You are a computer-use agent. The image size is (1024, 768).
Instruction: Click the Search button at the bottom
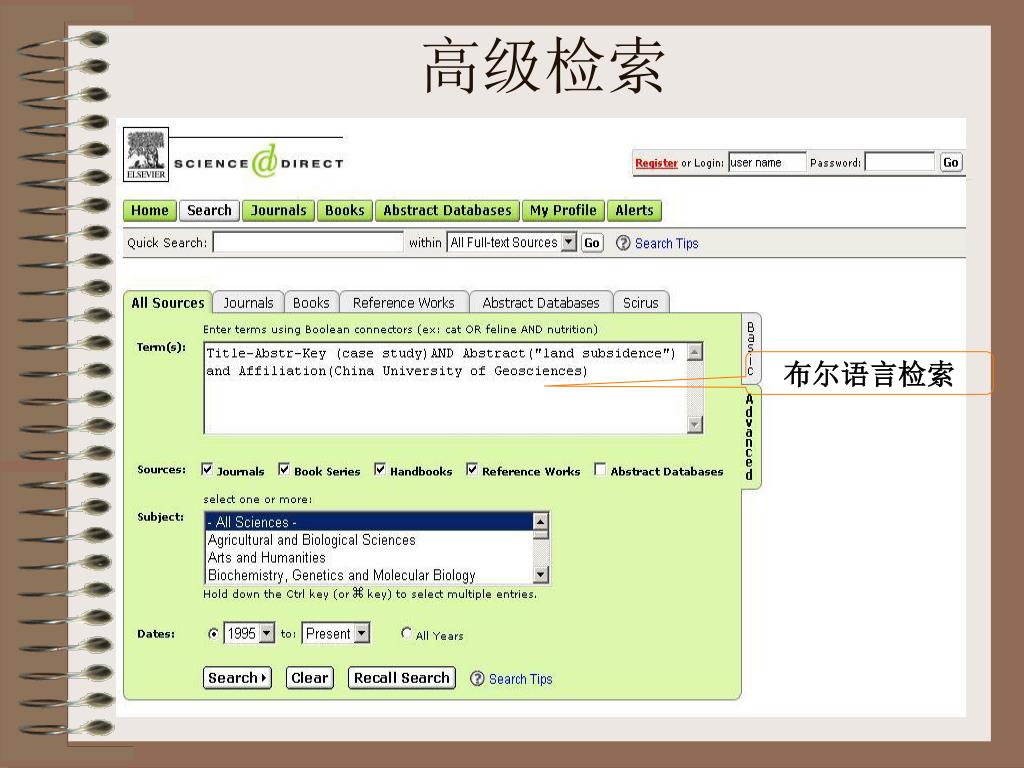(x=237, y=678)
